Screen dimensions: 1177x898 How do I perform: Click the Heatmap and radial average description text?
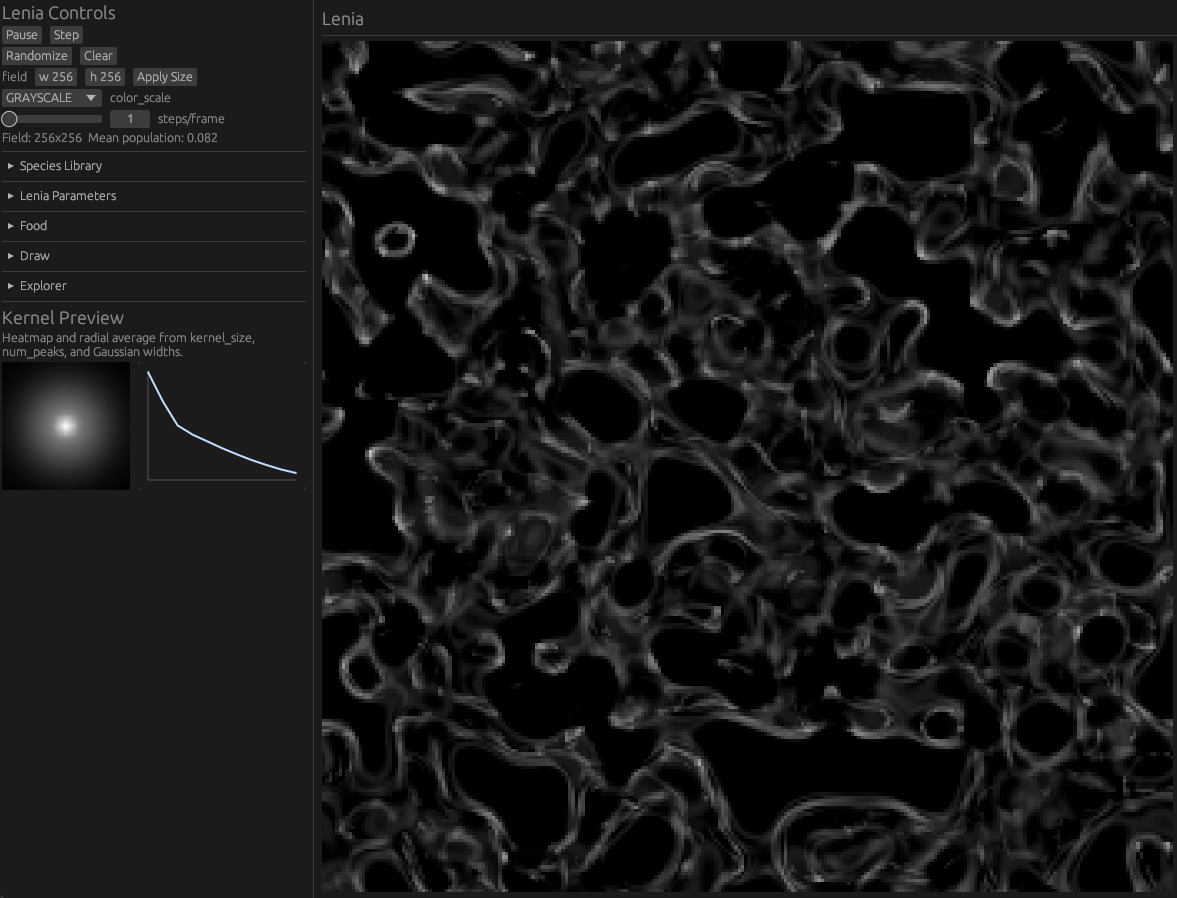point(128,345)
